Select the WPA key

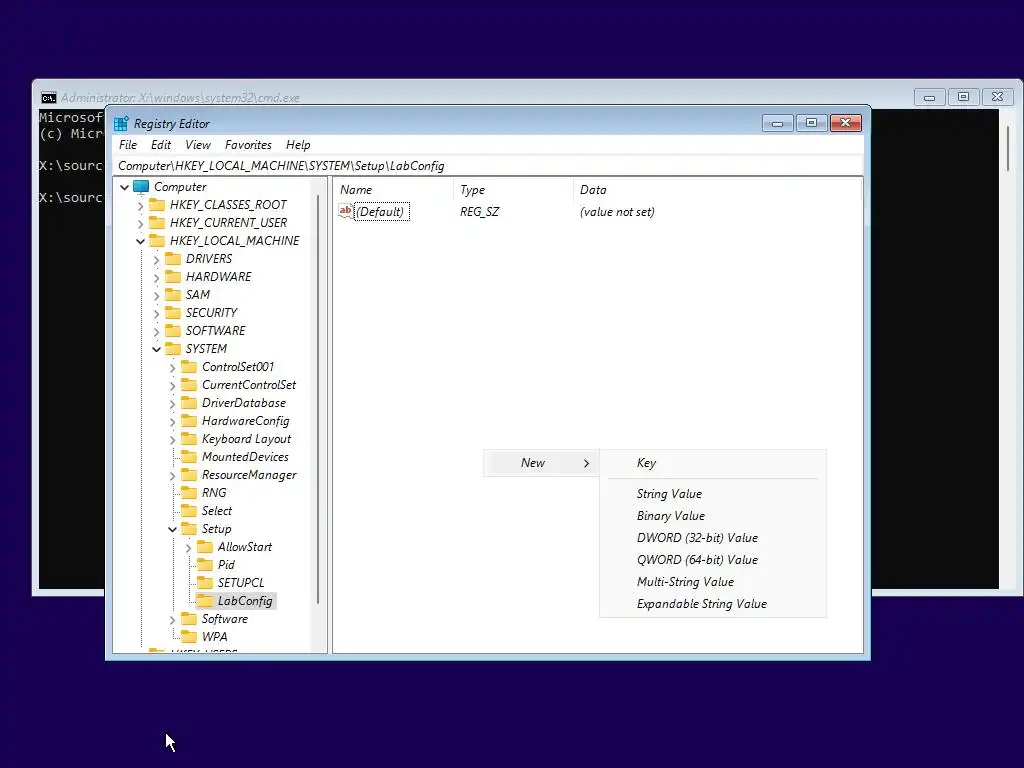[214, 637]
